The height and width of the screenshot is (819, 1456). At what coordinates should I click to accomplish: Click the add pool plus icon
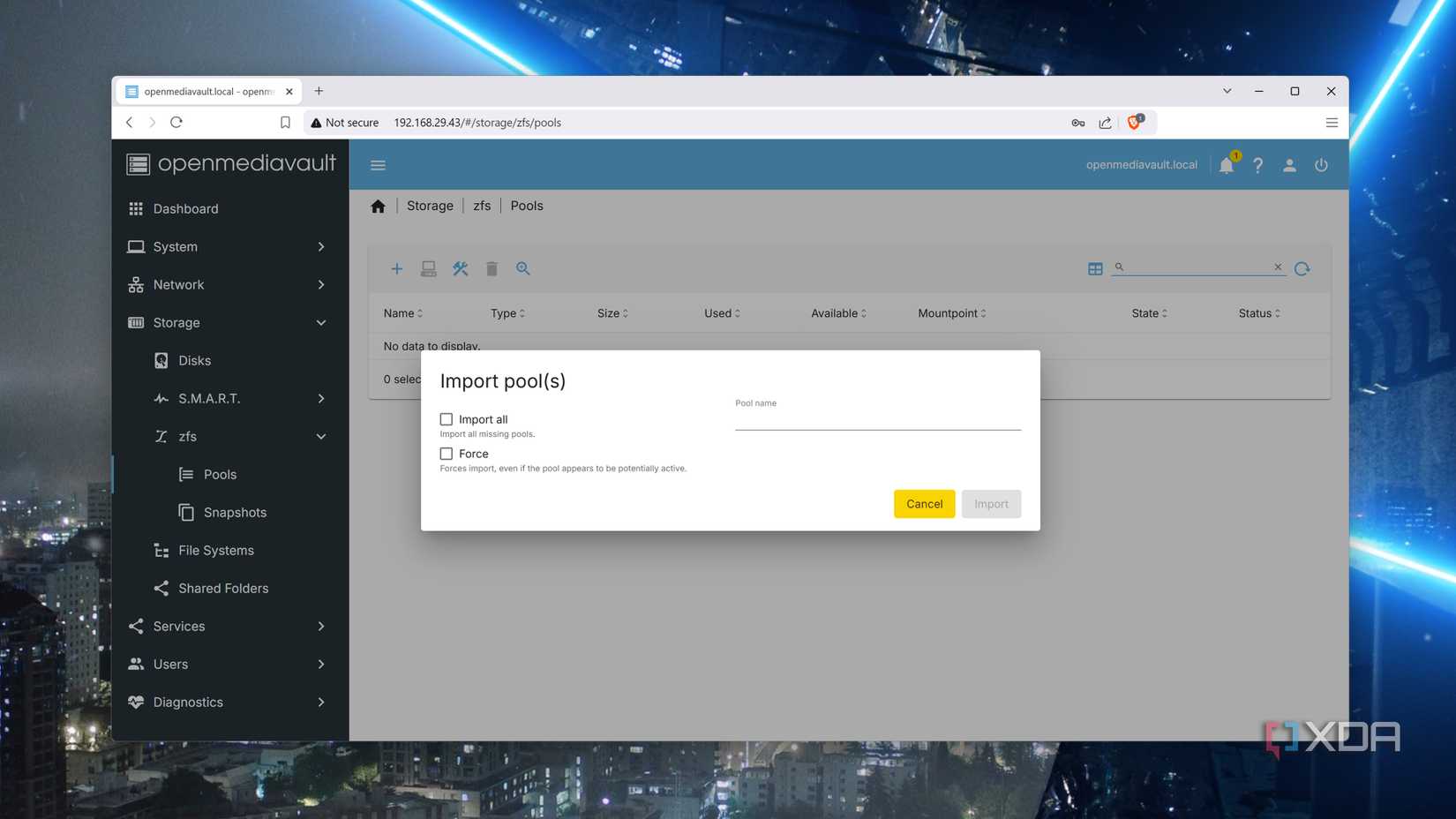click(396, 268)
